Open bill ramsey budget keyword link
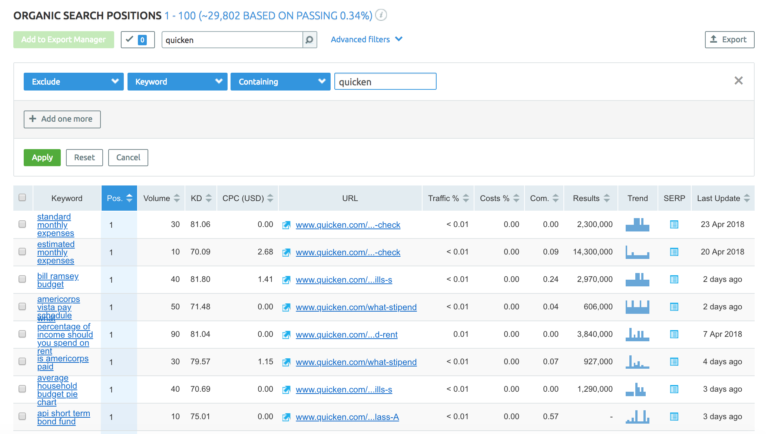 (58, 280)
